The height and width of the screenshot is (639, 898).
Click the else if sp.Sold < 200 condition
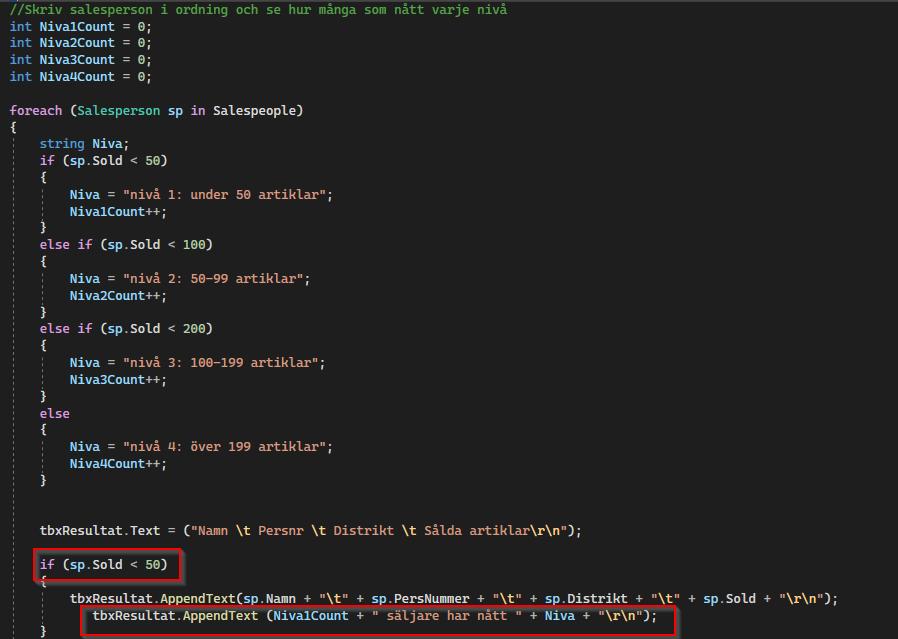[x=126, y=329]
